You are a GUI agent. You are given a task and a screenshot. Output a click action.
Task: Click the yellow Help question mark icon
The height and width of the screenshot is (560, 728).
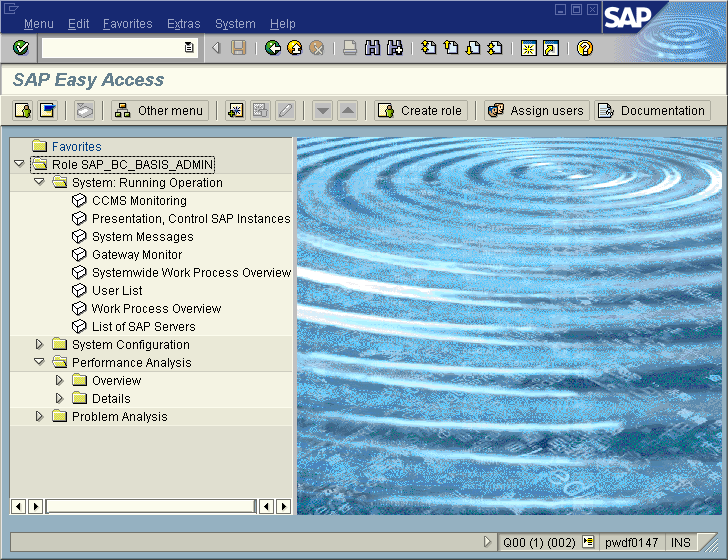(x=585, y=48)
